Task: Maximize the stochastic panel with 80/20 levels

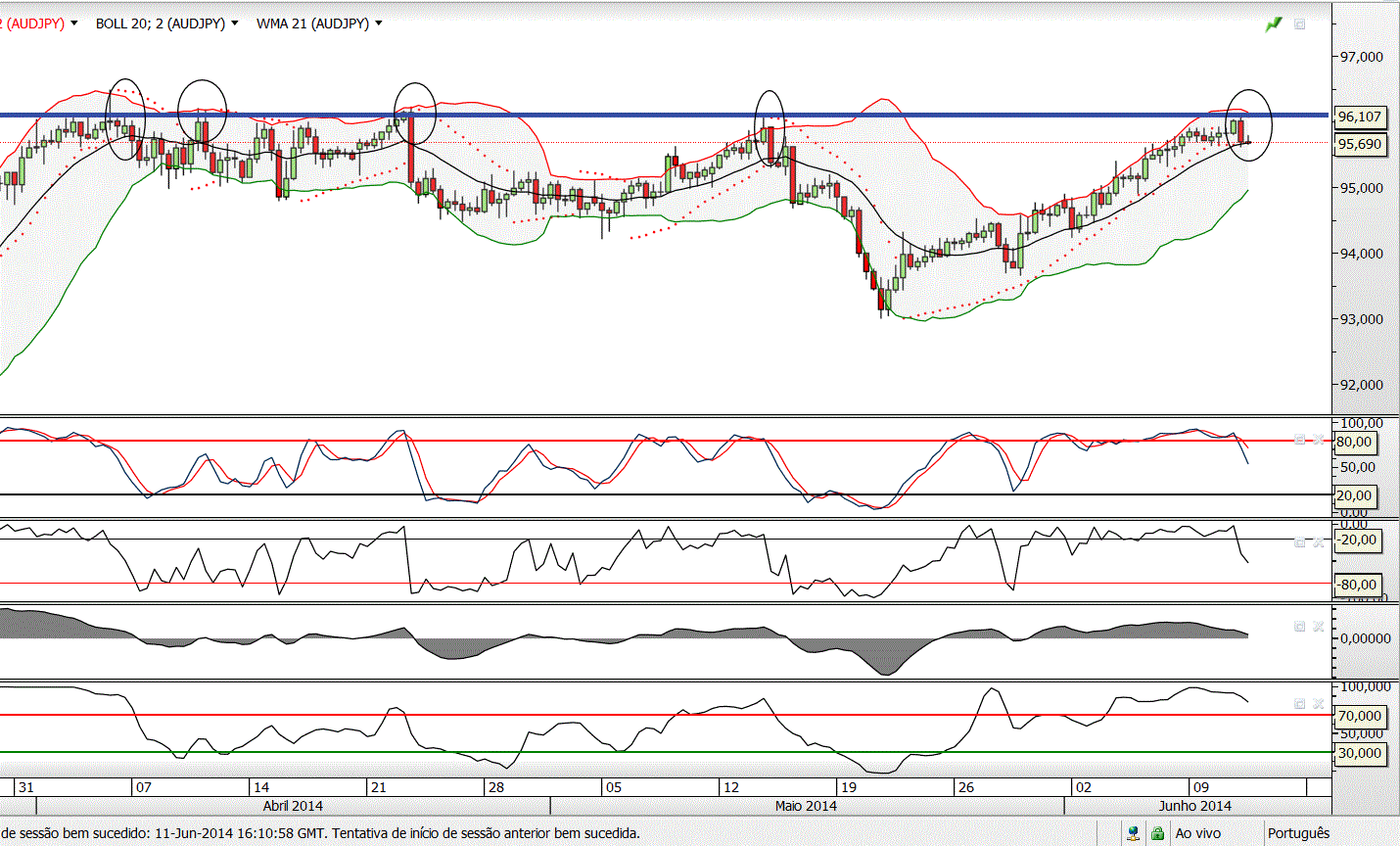Action: [1300, 440]
